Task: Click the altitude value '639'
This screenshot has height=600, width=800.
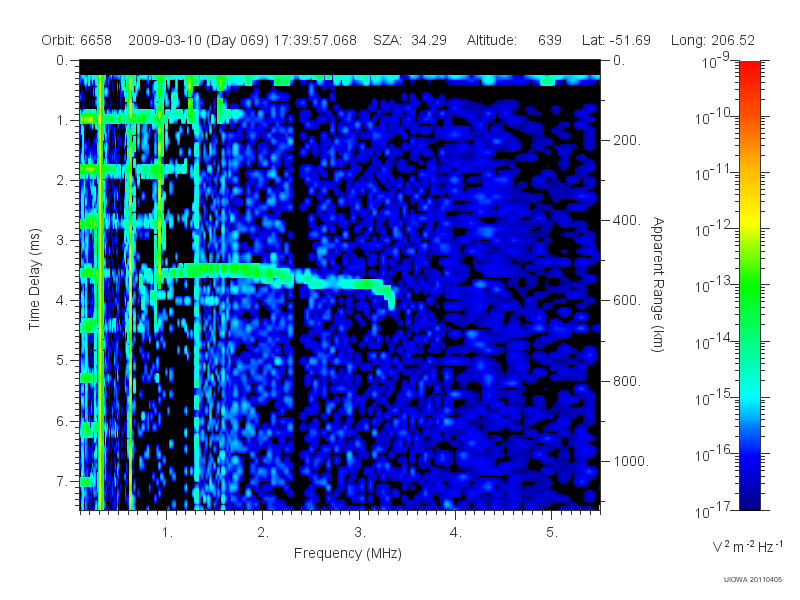Action: [549, 40]
